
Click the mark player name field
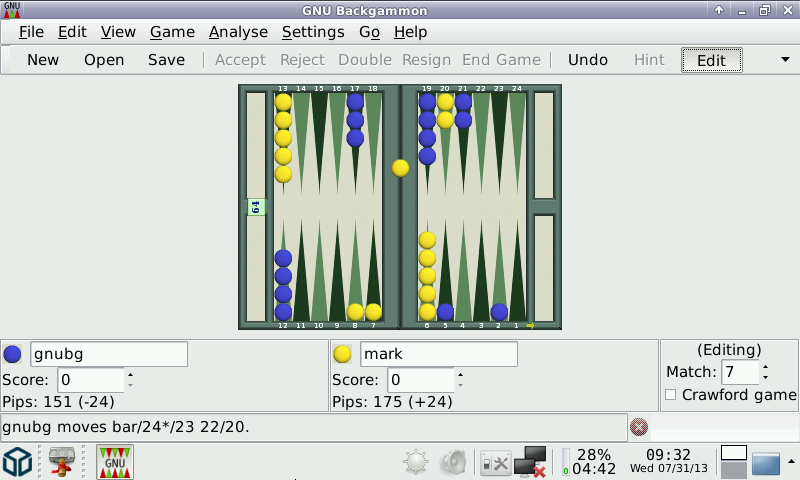pyautogui.click(x=439, y=354)
